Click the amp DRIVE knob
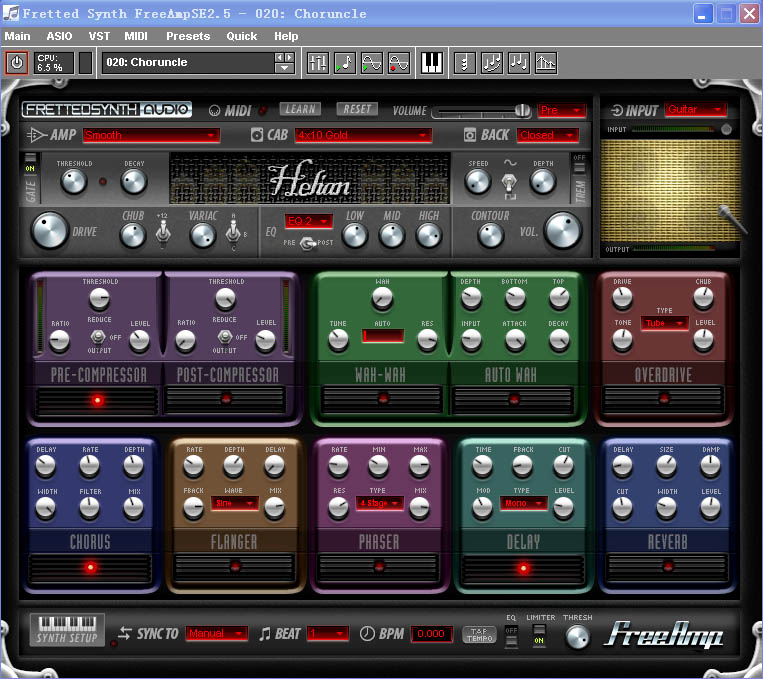The image size is (763, 679). coord(49,230)
